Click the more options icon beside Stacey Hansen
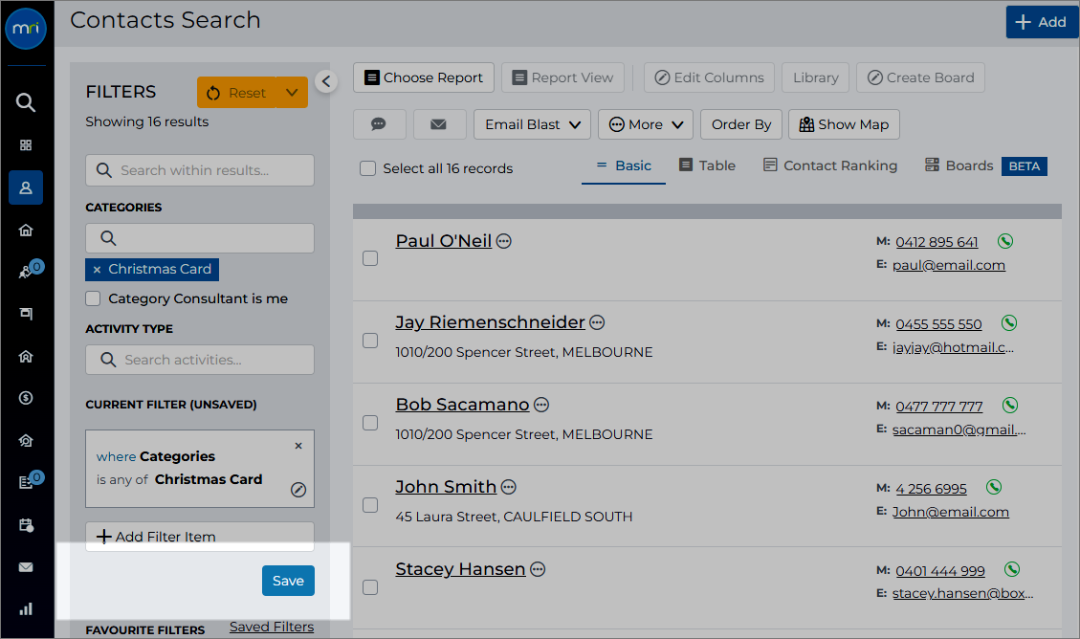 click(x=538, y=569)
